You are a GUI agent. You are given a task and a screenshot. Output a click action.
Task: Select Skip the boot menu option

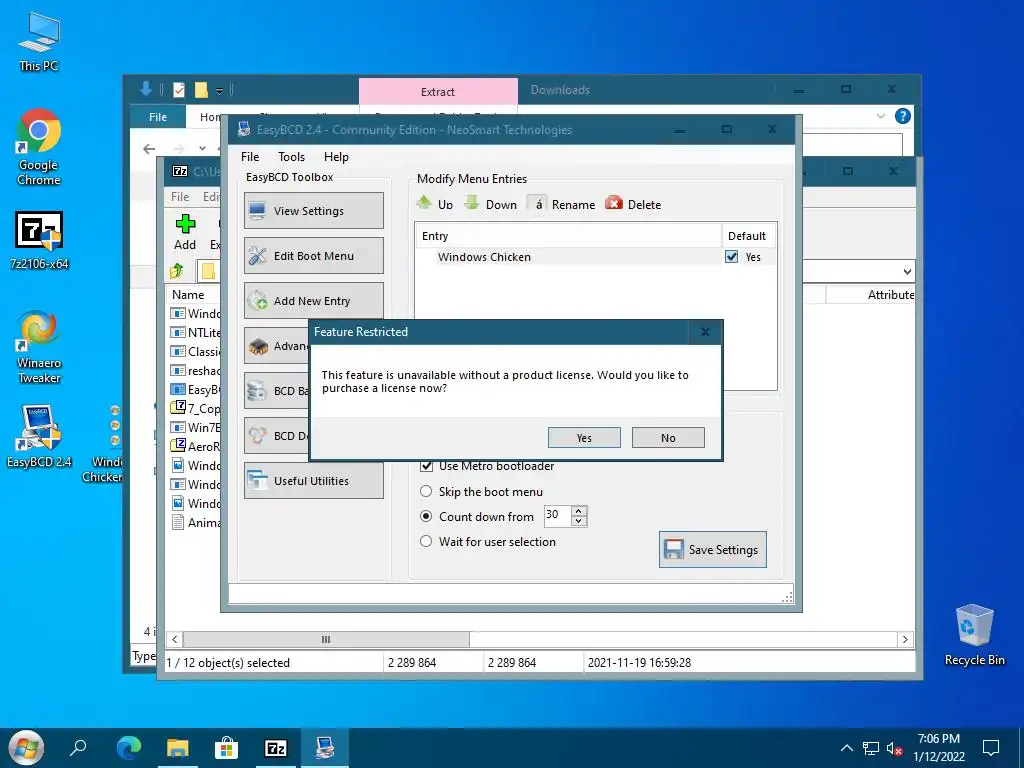coord(426,491)
